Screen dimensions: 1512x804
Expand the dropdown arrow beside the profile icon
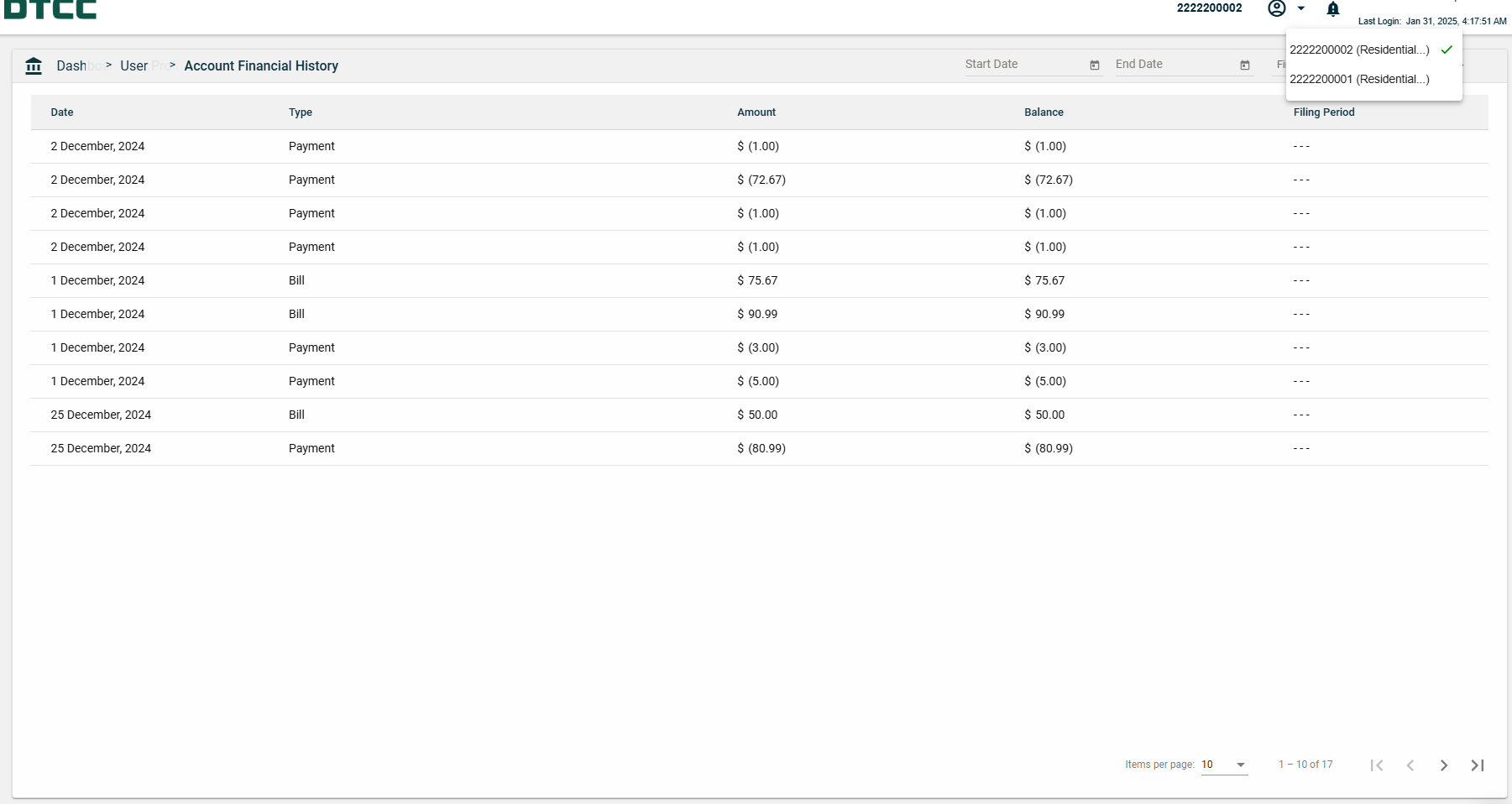1300,8
